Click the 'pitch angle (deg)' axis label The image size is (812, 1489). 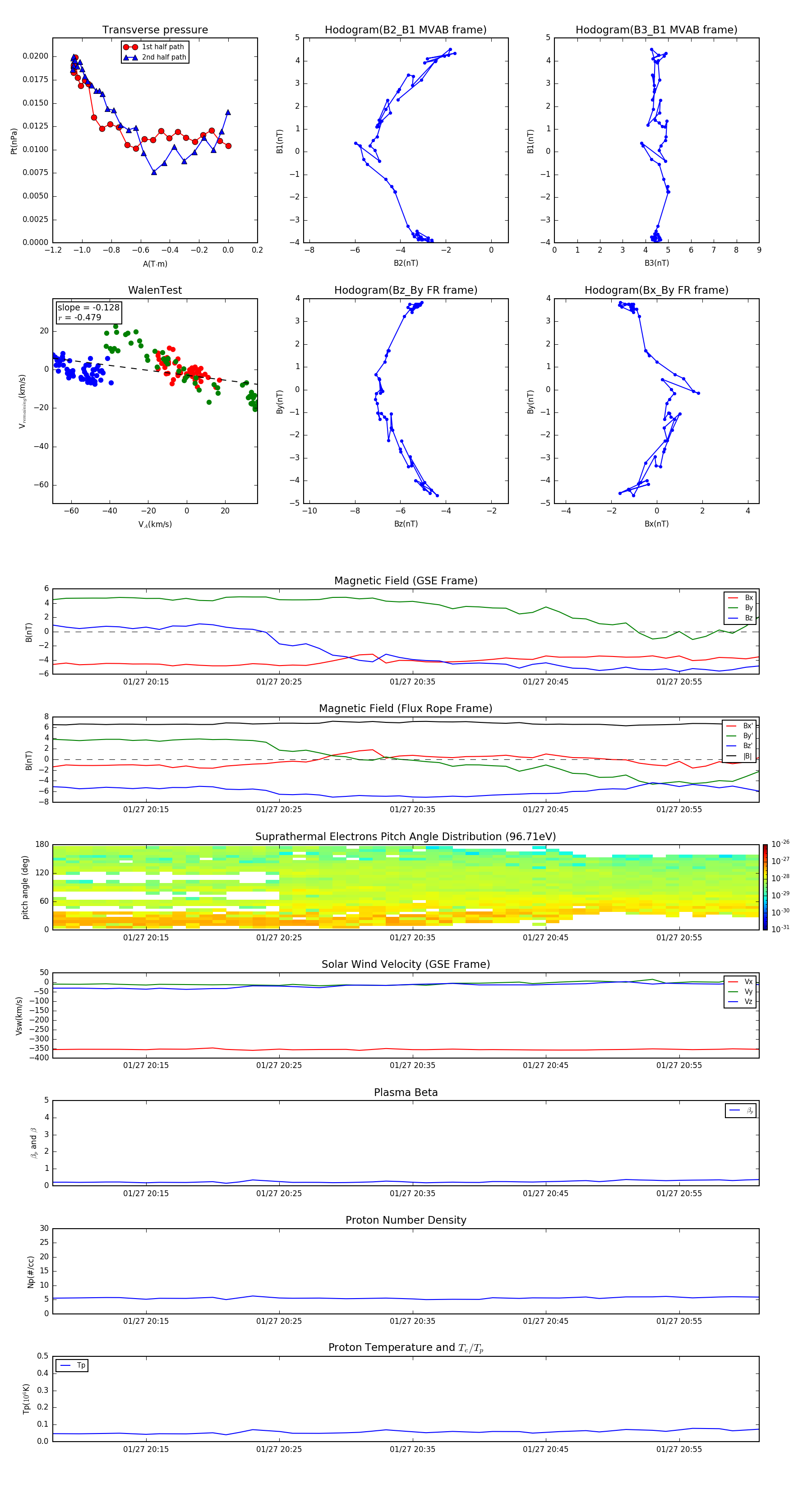tap(25, 887)
